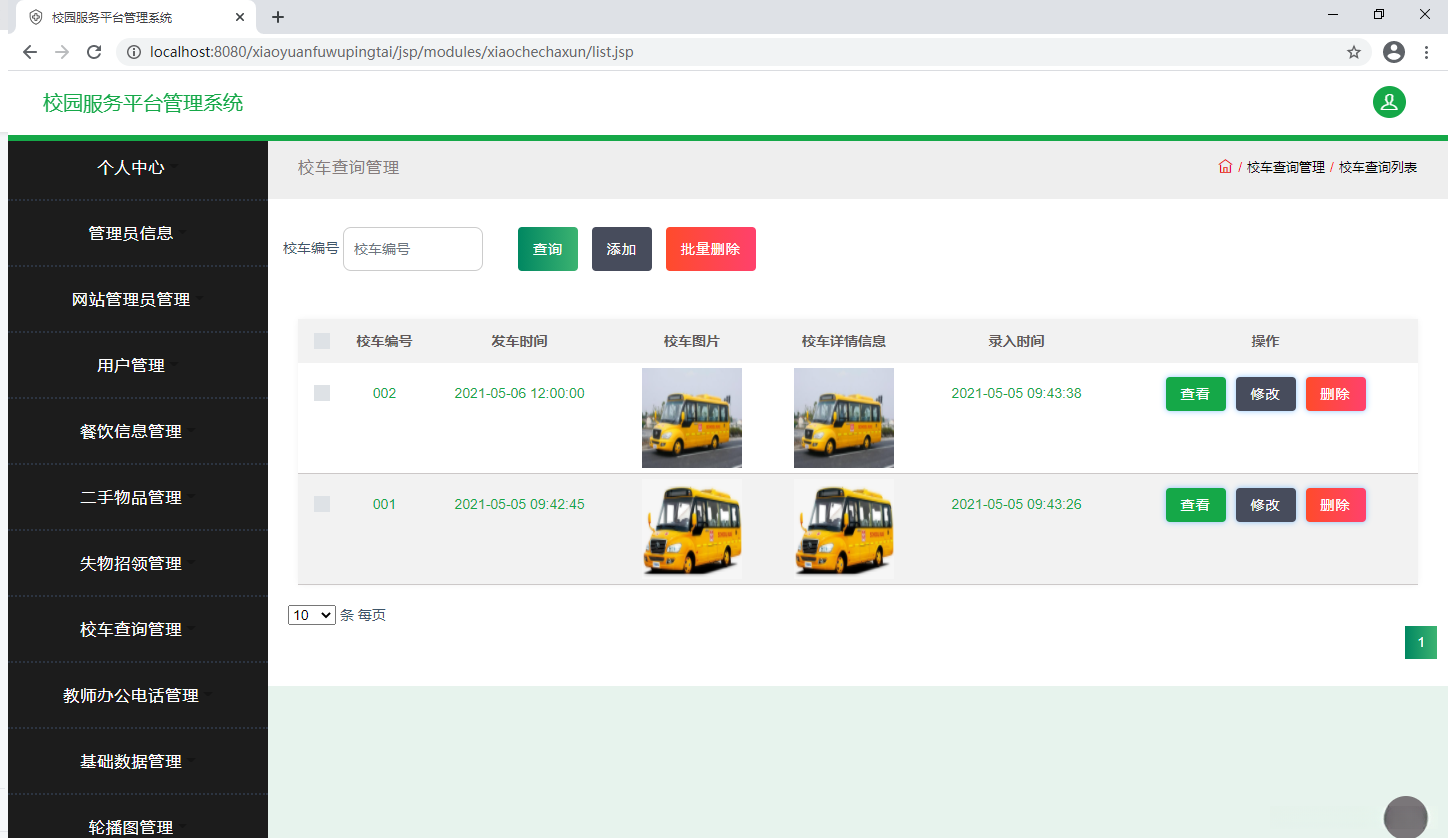Expand 餐饮信息管理 sidebar menu

[137, 431]
